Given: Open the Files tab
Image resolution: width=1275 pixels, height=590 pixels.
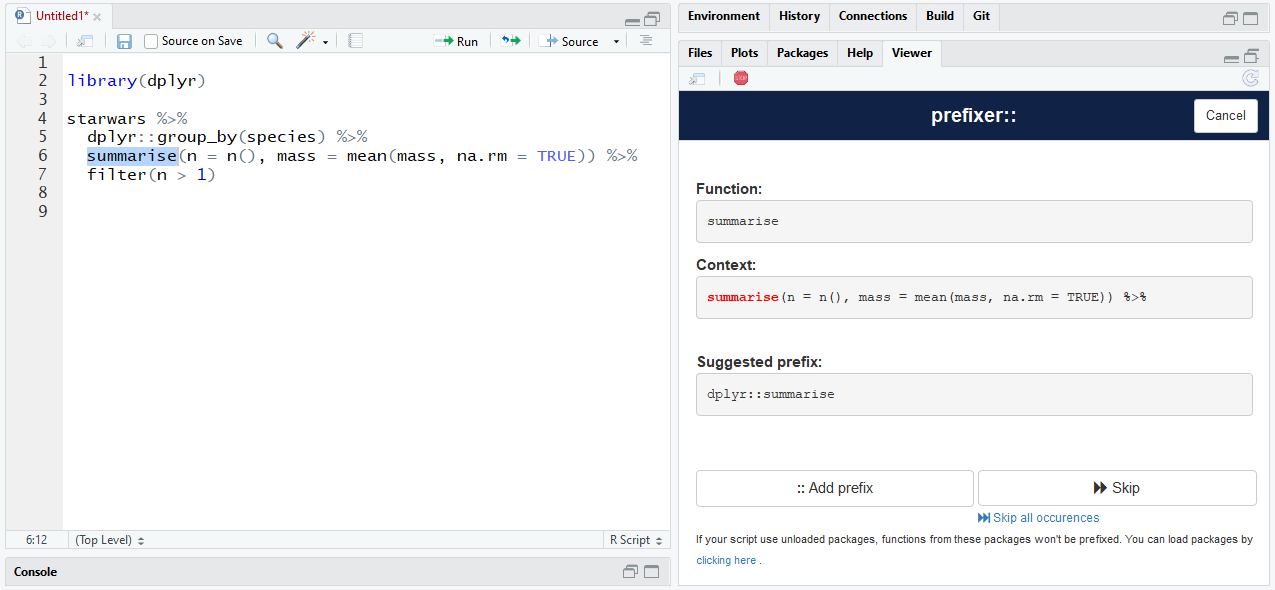Looking at the screenshot, I should point(700,53).
